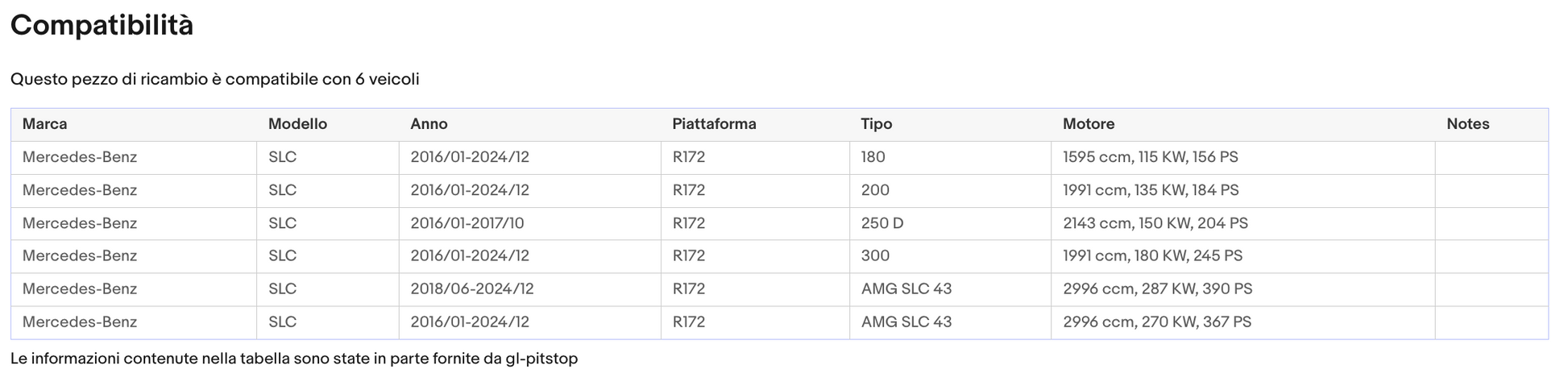Click the 2143 ccm, 150 KW engine cell

pos(1242,223)
